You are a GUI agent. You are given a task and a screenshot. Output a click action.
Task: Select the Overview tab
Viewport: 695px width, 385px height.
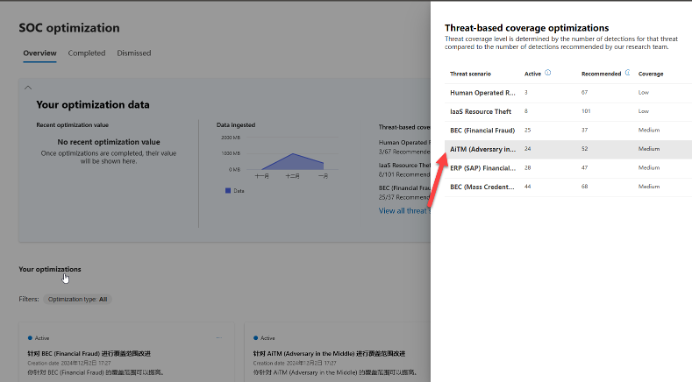click(x=40, y=53)
